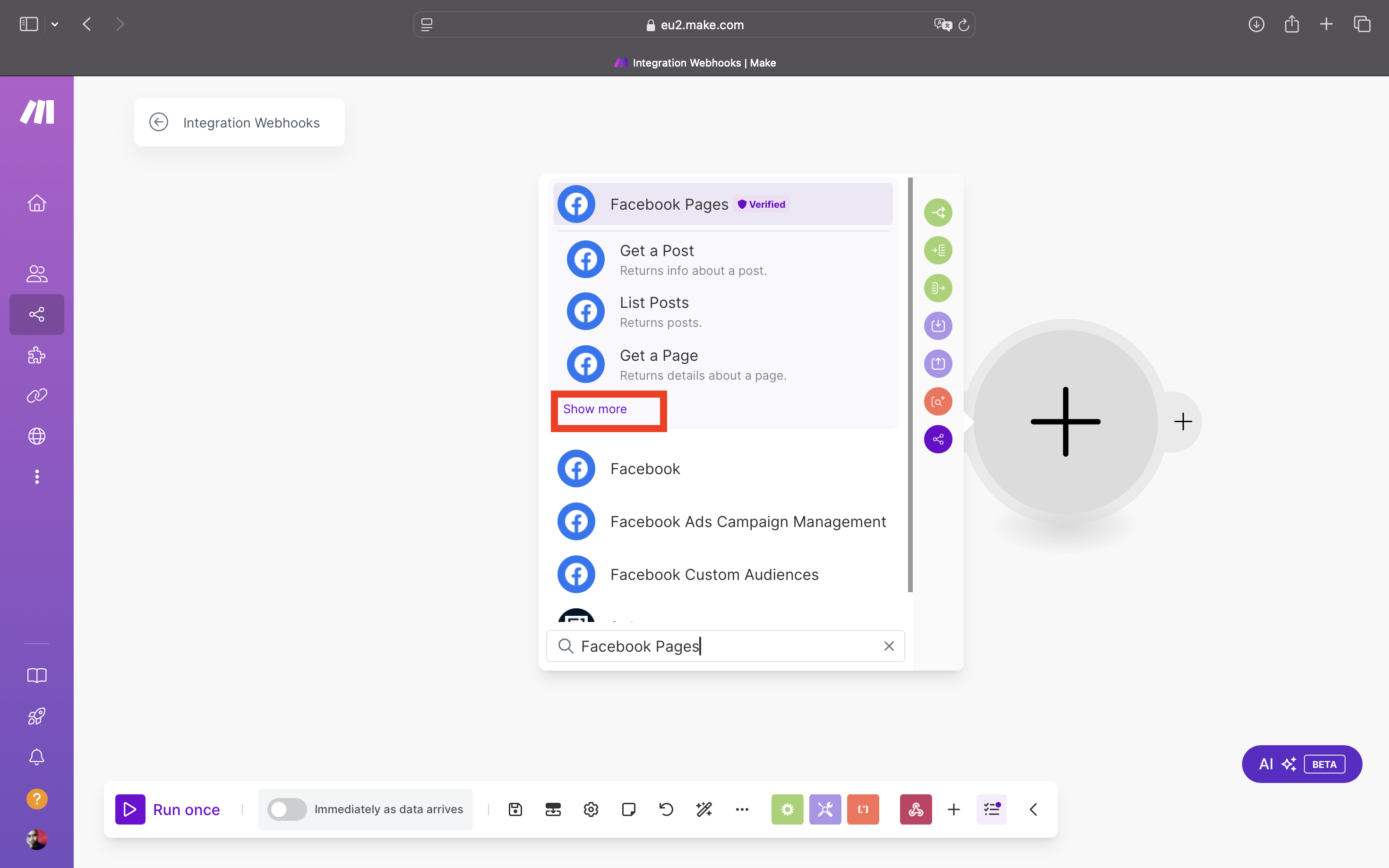1389x868 pixels.
Task: Open Resource hub book icon
Action: point(37,675)
